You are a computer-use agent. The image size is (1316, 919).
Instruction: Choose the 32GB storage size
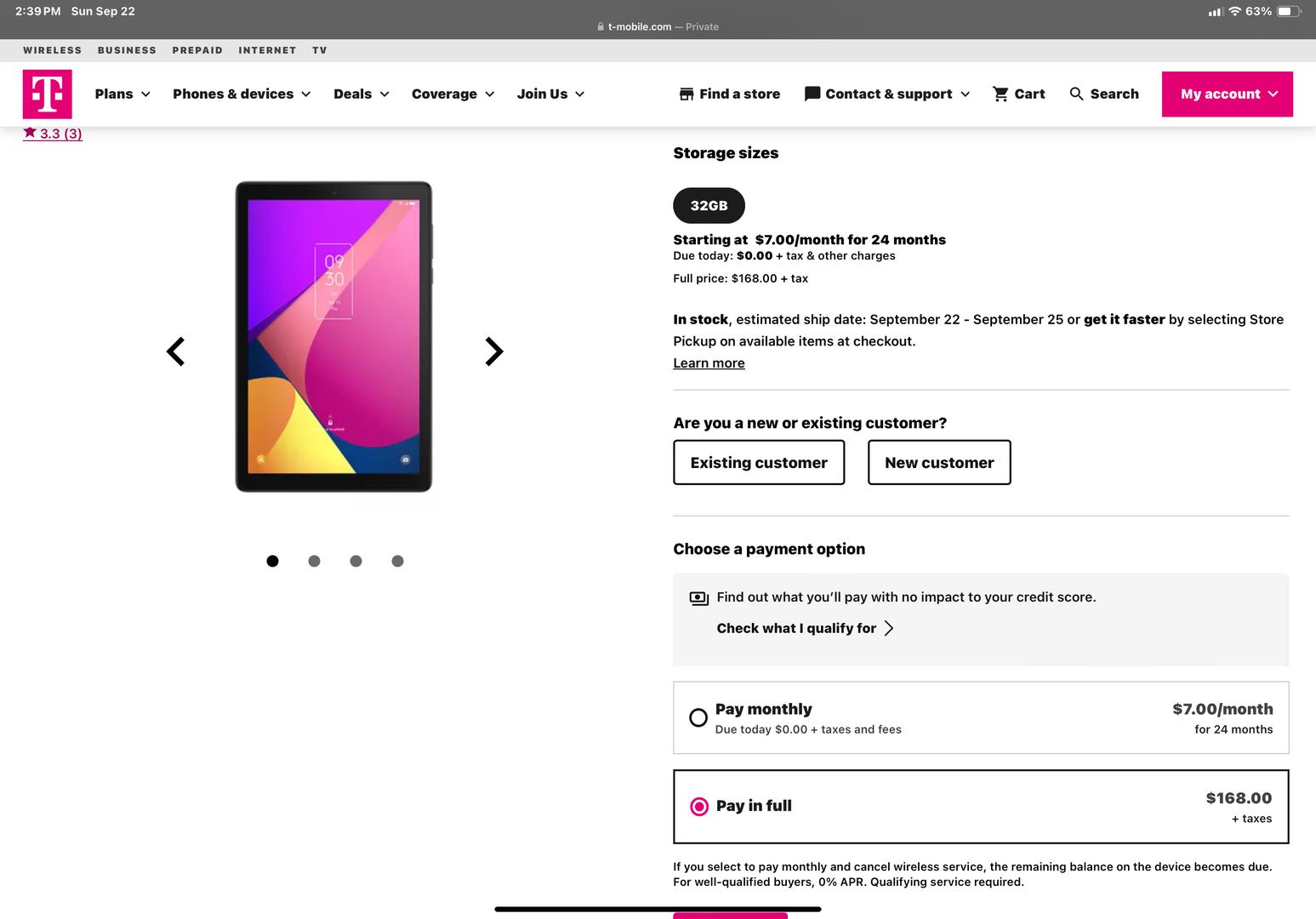tap(709, 206)
